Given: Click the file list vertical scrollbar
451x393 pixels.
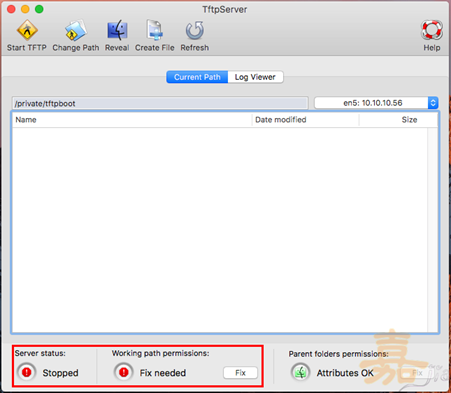Looking at the screenshot, I should pos(433,229).
